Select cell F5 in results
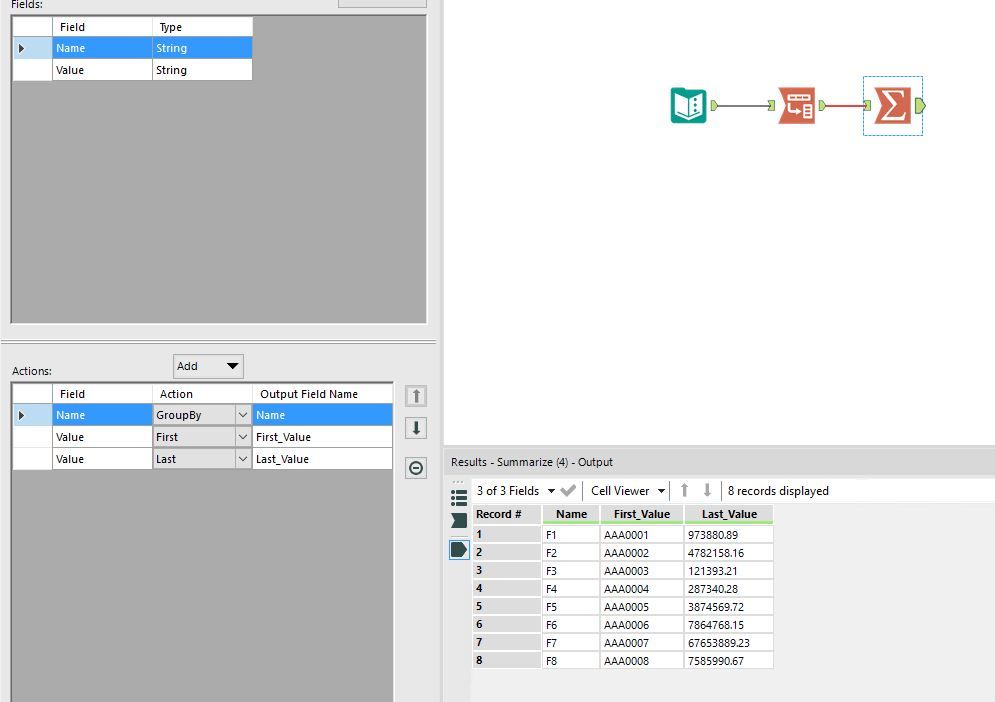Image resolution: width=995 pixels, height=702 pixels. pyautogui.click(x=571, y=607)
